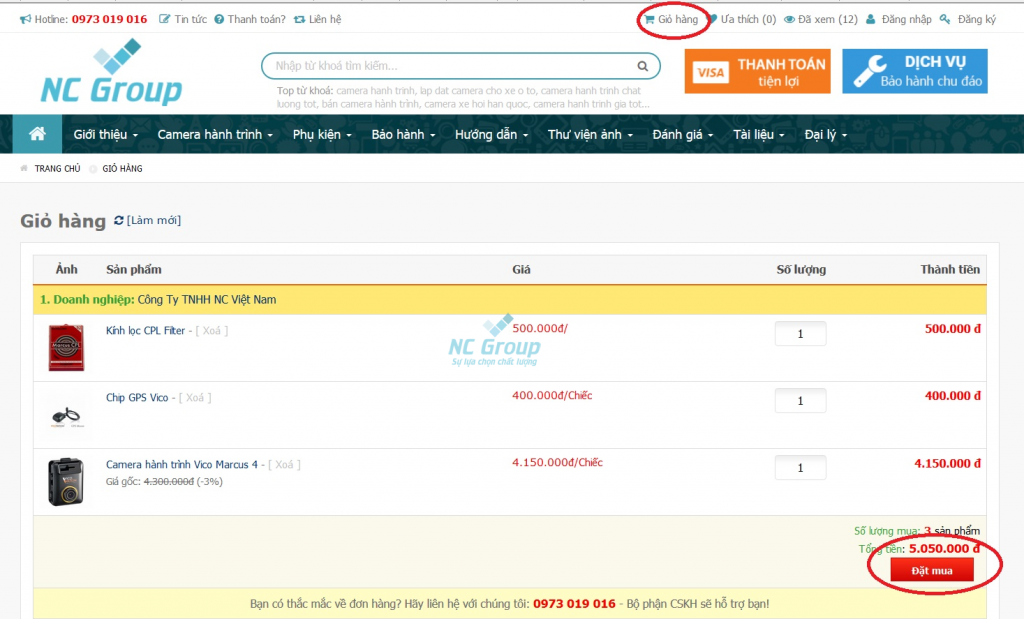The image size is (1024, 619).
Task: Select the Tin tức menu item
Action: pyautogui.click(x=191, y=18)
